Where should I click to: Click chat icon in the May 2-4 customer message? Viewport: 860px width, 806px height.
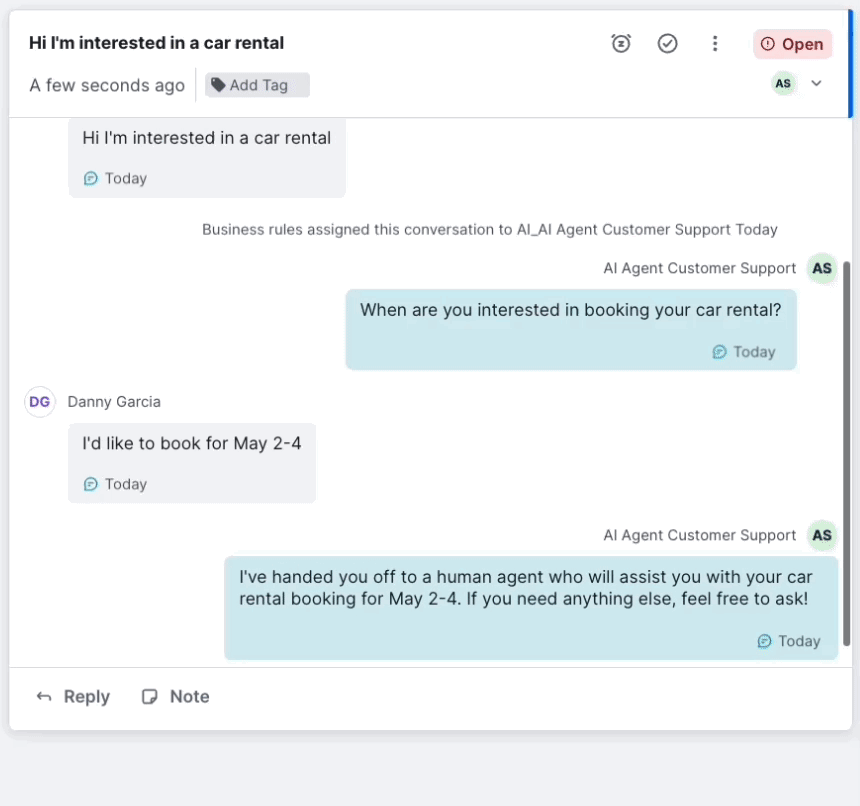coord(91,484)
